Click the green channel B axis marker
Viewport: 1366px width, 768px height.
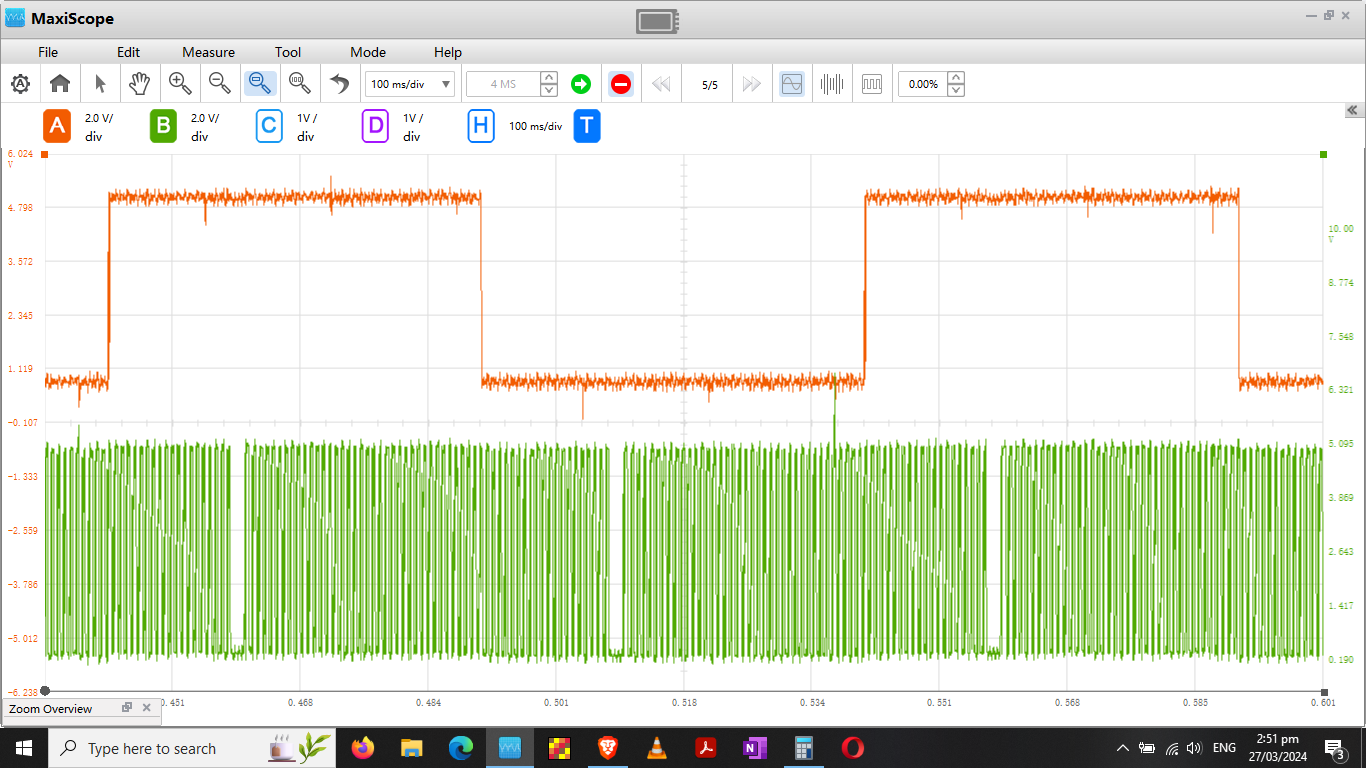[x=1324, y=154]
